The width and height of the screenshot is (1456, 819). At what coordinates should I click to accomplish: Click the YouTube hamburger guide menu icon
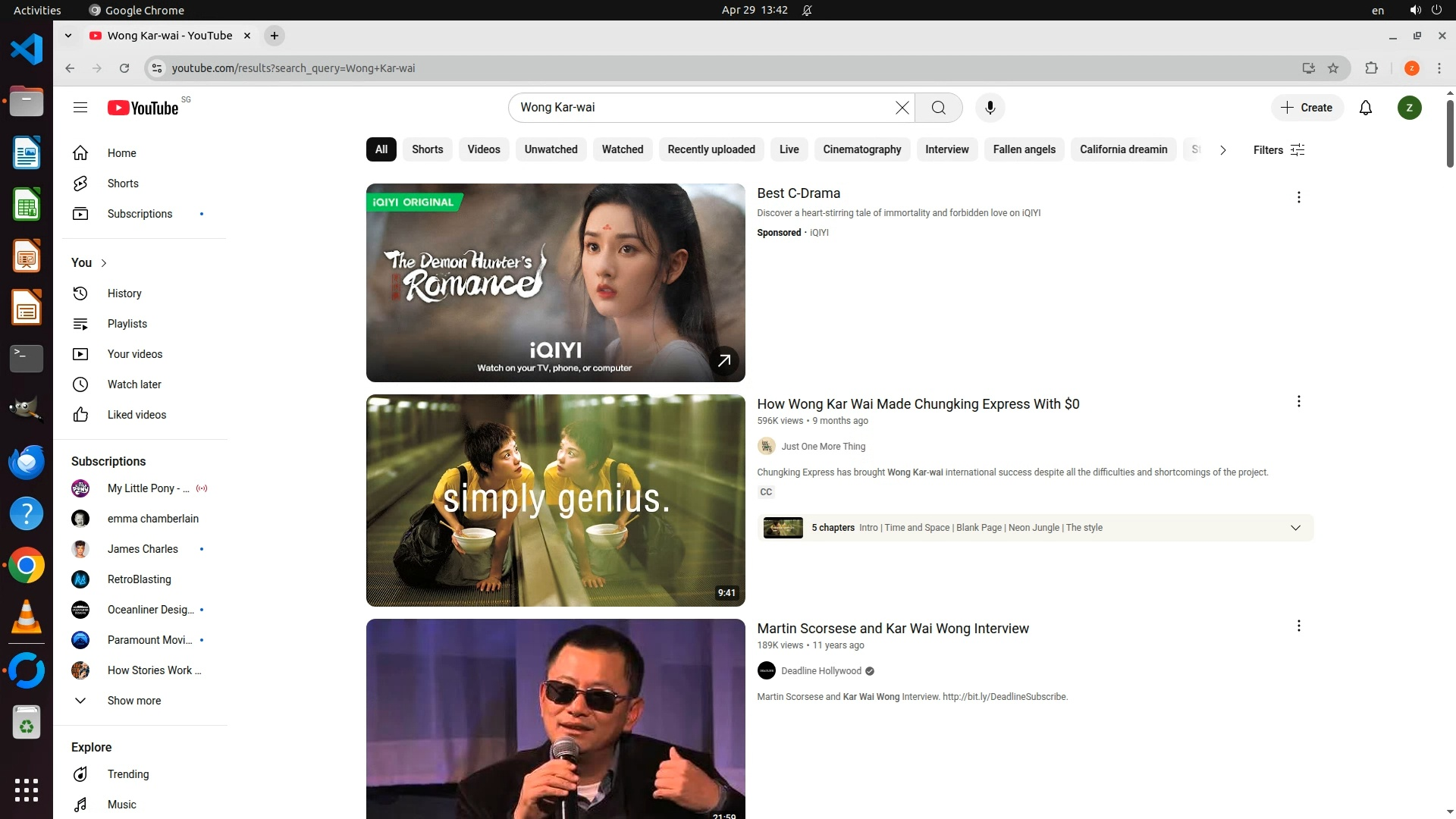[x=80, y=108]
